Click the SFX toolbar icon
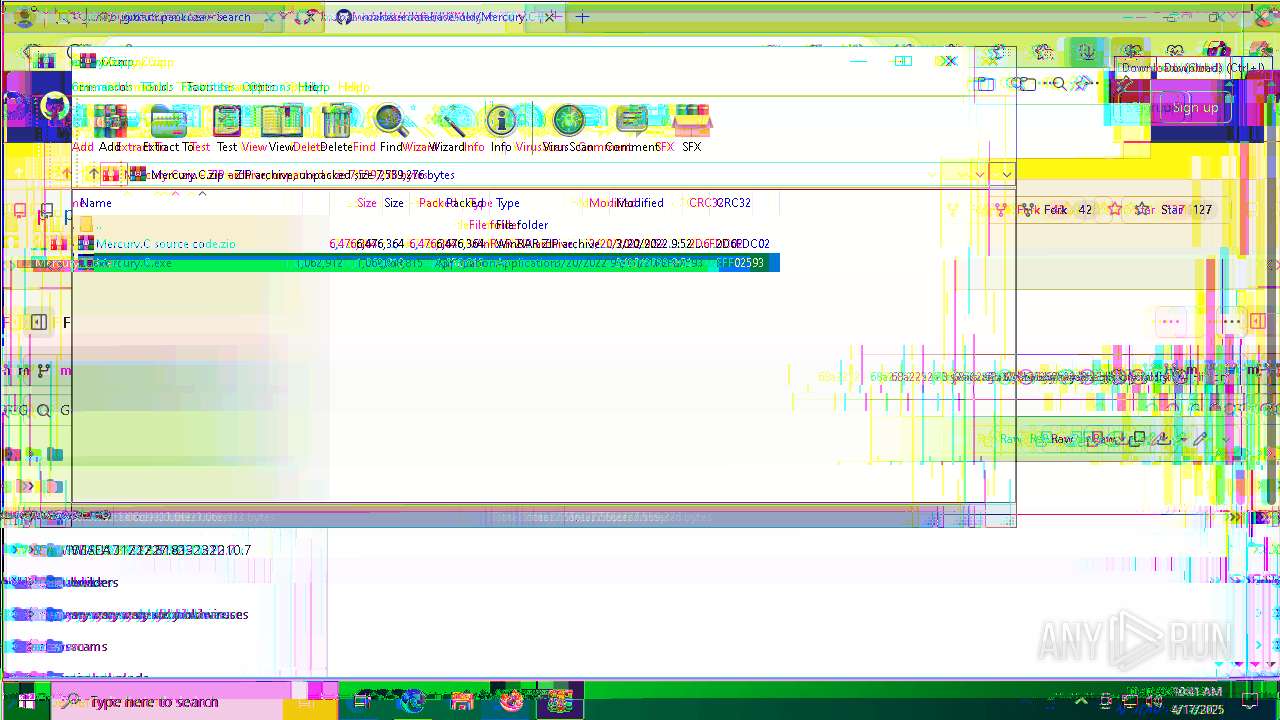 pos(691,128)
